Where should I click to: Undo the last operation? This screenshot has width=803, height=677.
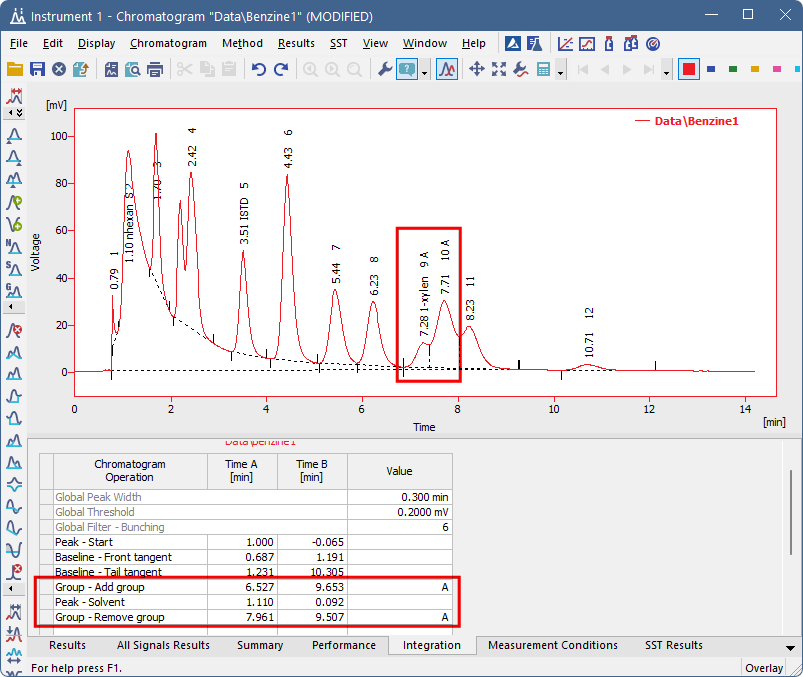point(259,69)
